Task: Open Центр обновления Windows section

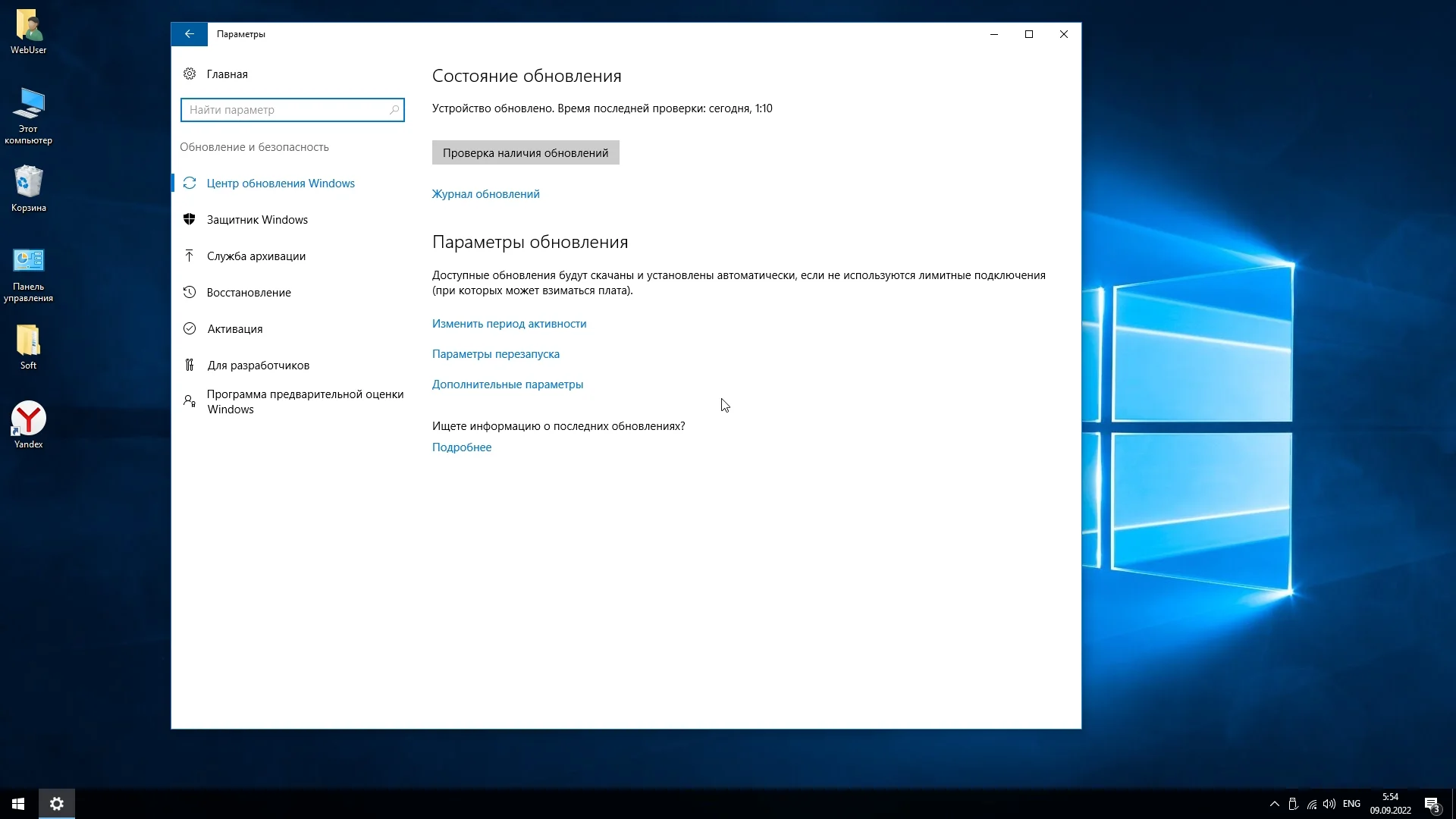Action: coord(281,184)
